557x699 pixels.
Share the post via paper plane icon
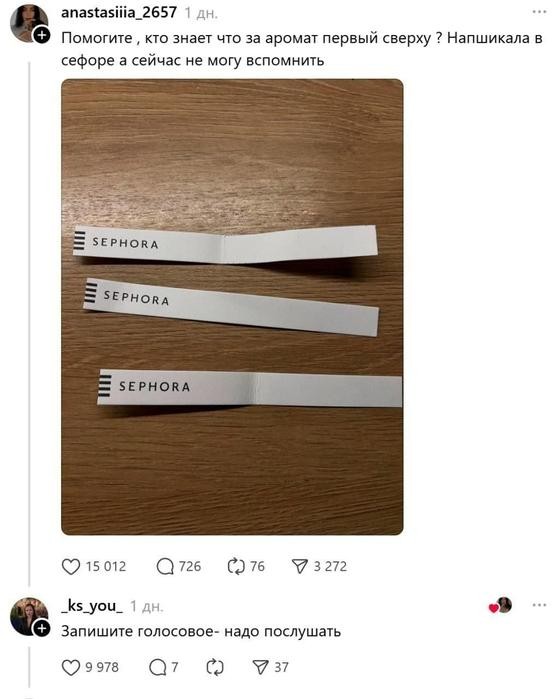pyautogui.click(x=300, y=567)
